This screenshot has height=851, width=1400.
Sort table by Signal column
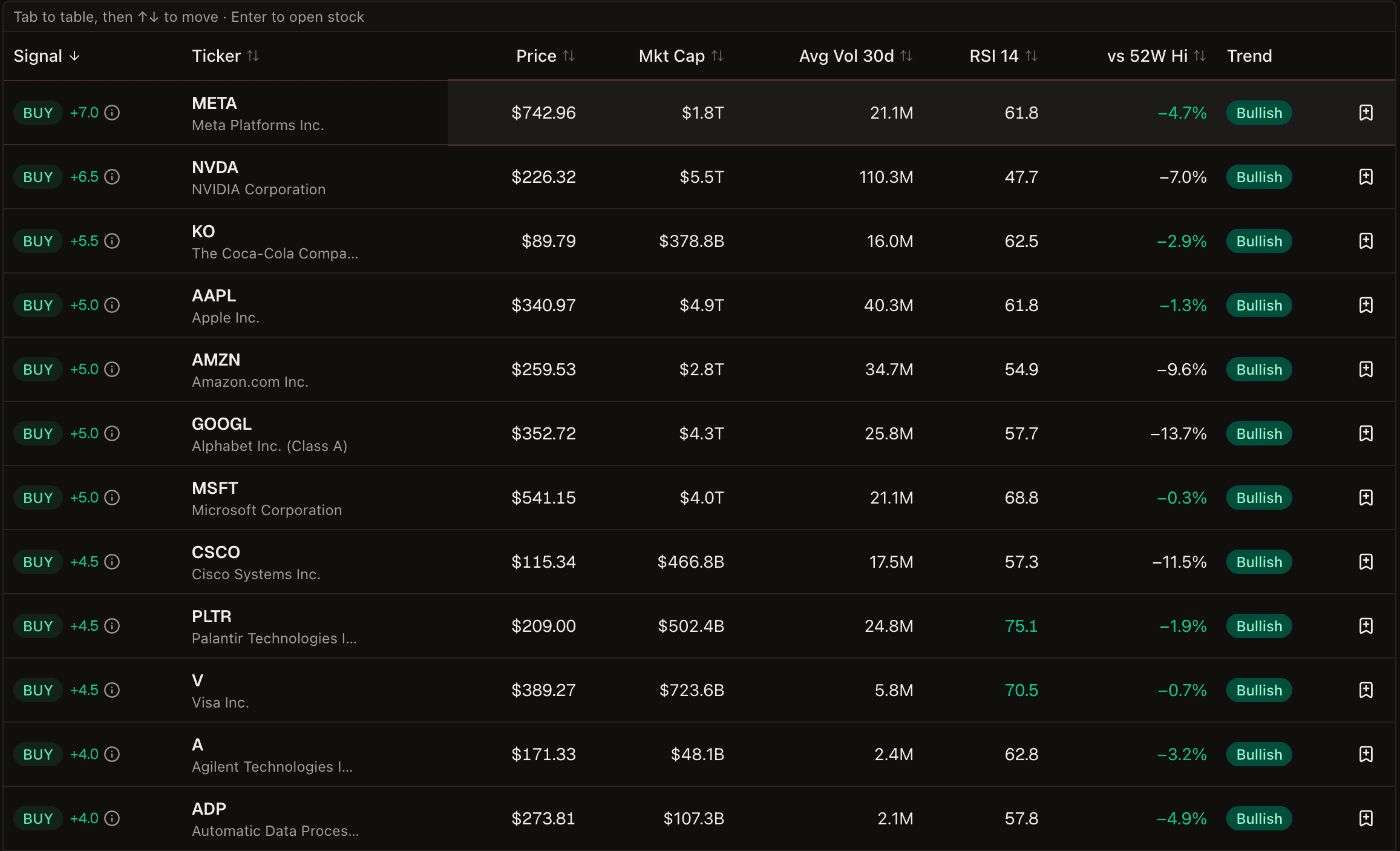pos(47,56)
